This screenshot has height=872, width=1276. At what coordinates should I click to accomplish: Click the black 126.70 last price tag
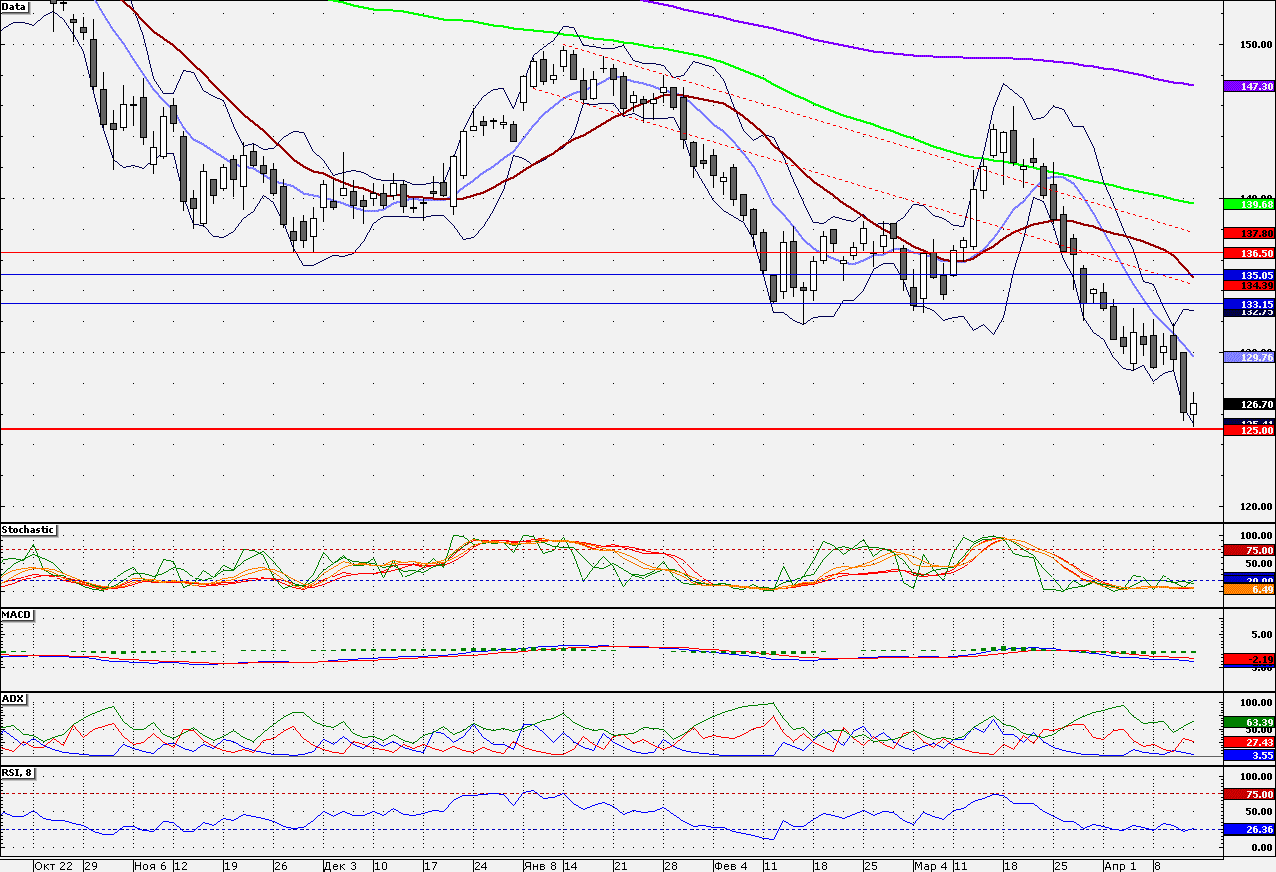pos(1249,405)
